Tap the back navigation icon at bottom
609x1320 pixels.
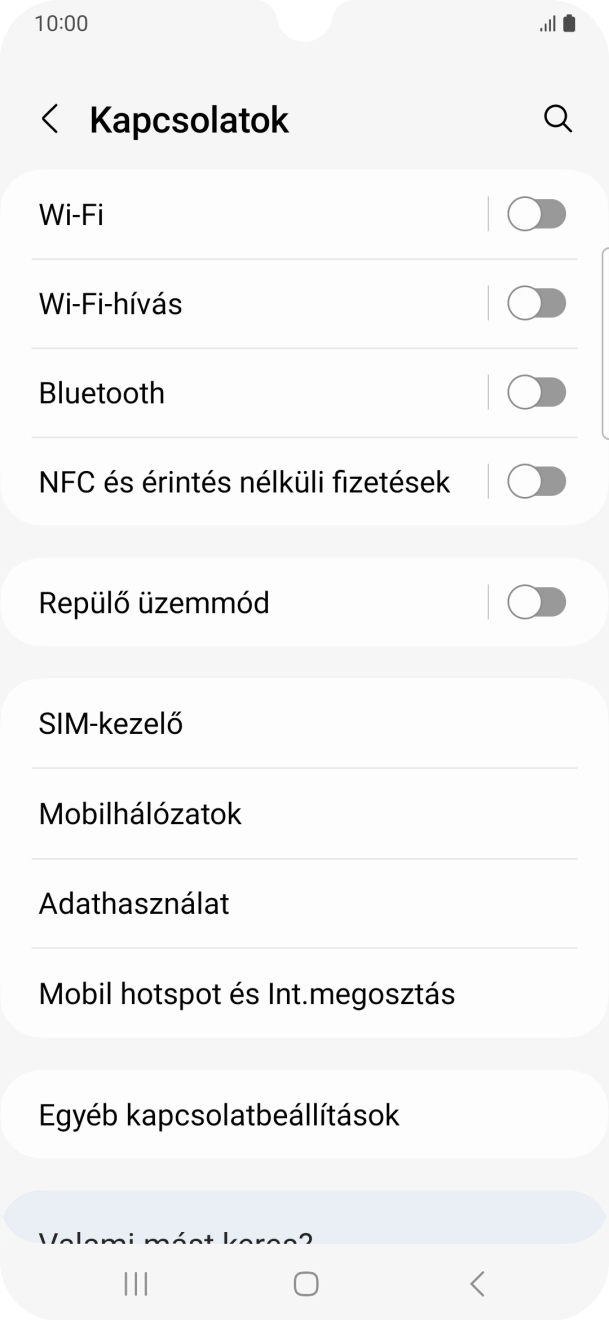point(475,1283)
